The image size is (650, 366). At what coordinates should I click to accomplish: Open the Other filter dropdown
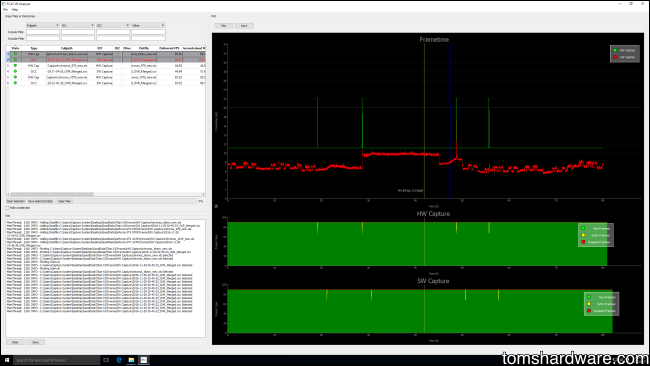pos(148,25)
